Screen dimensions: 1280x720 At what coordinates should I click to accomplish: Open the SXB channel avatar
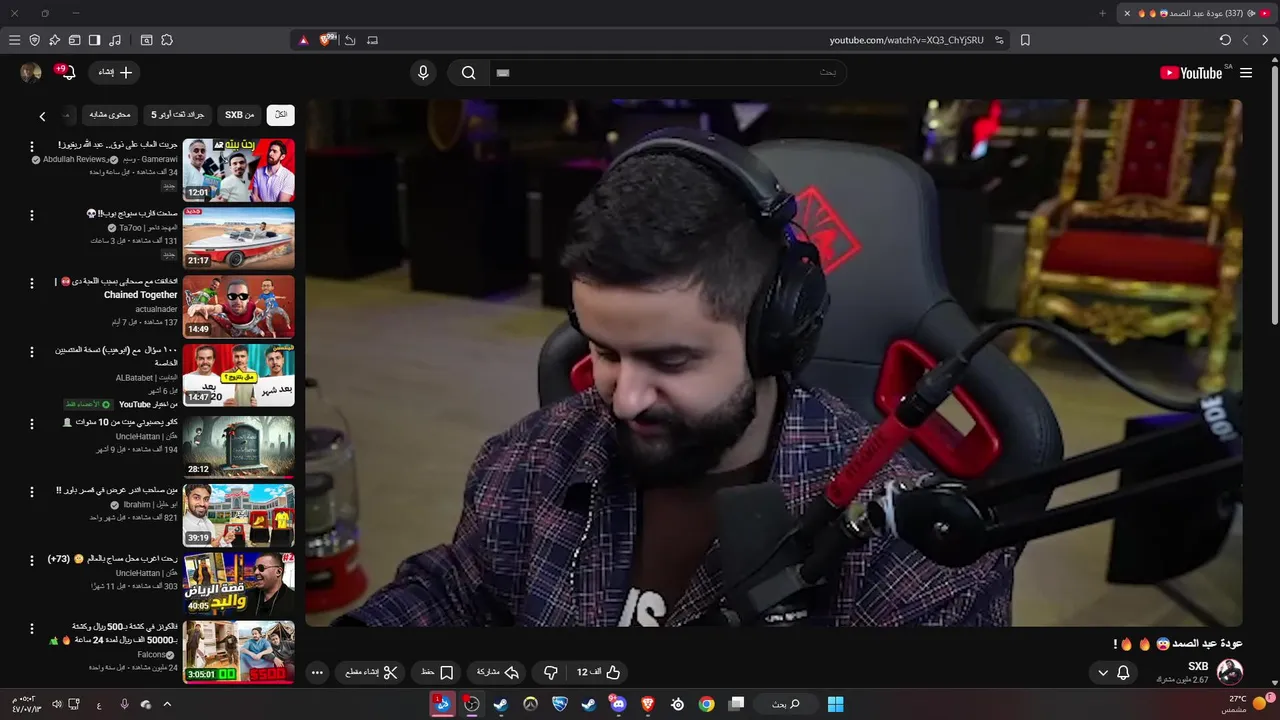tap(1229, 672)
